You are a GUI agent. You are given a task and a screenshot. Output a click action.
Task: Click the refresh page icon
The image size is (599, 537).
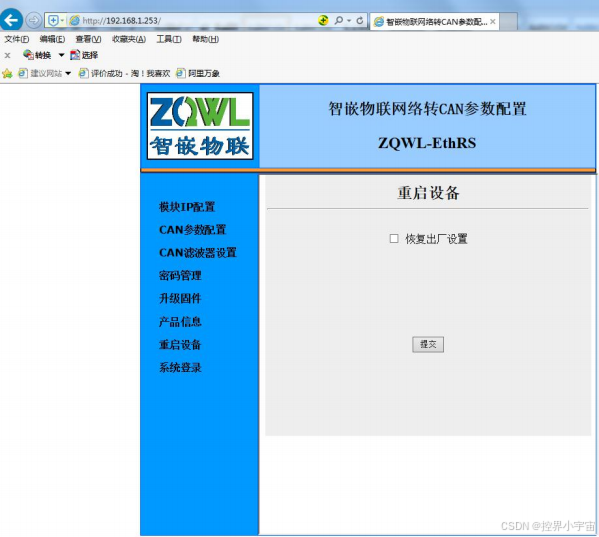pos(359,21)
